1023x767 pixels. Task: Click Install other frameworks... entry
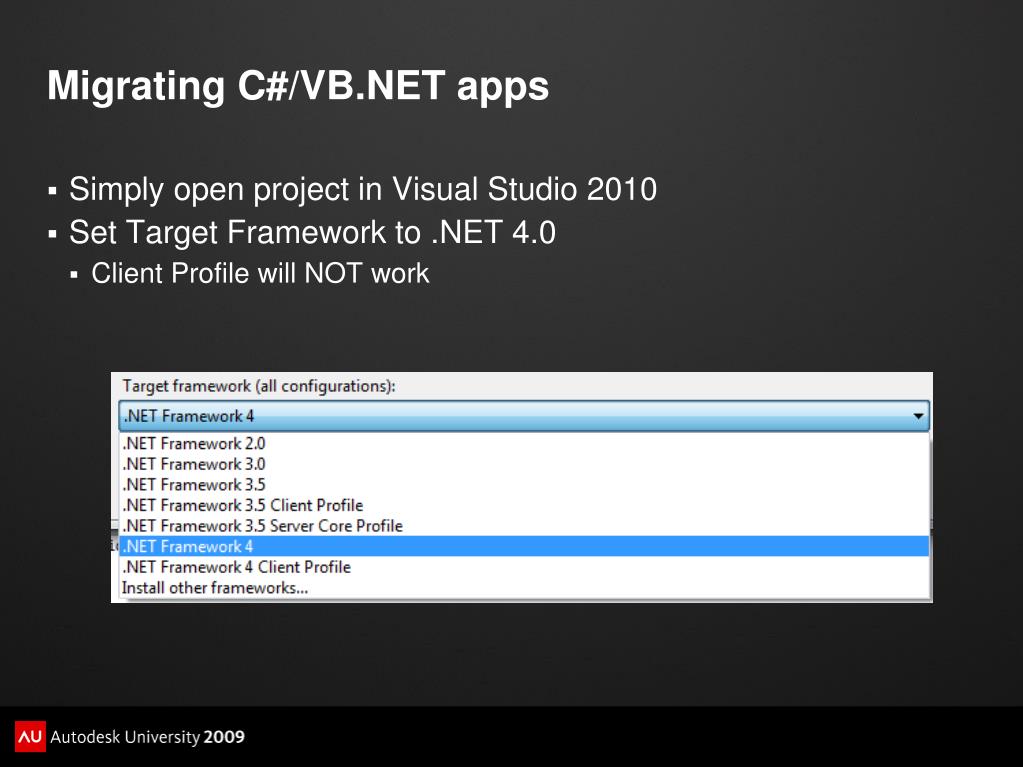(525, 588)
